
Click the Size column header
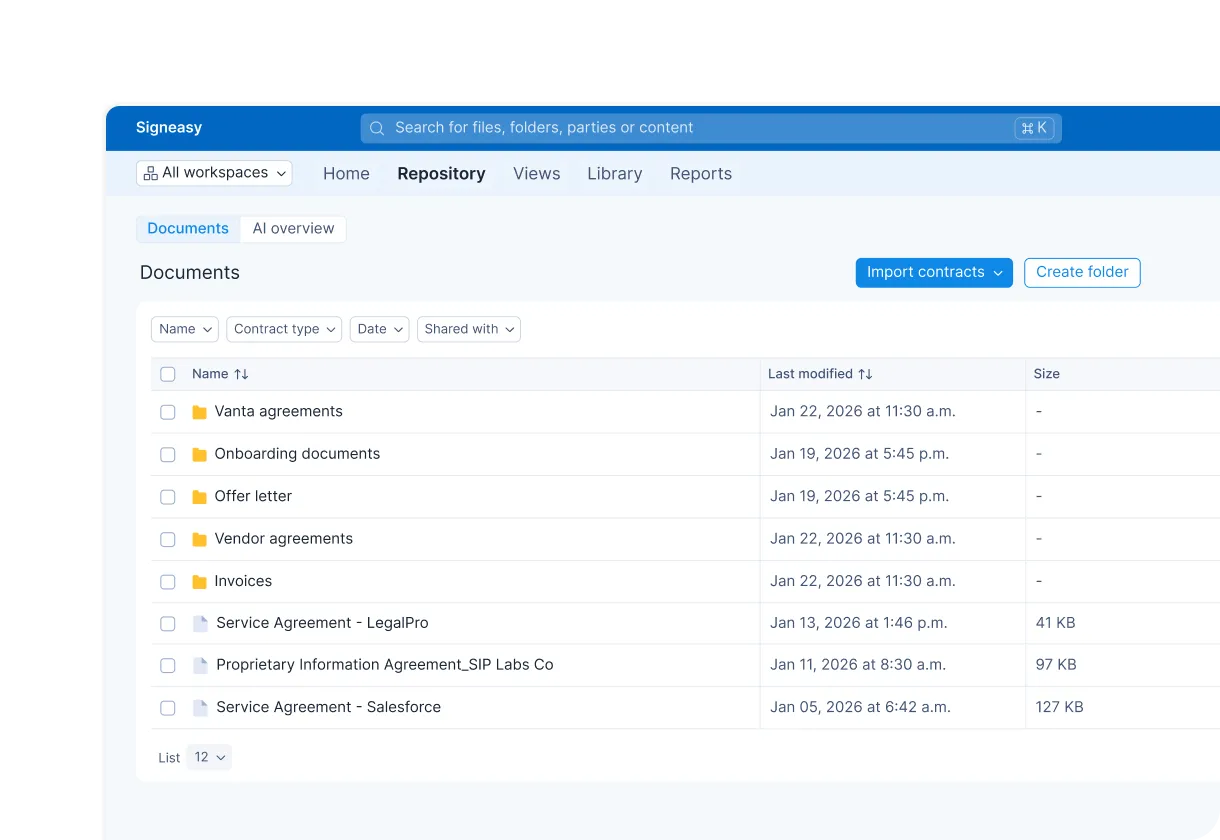pos(1046,373)
